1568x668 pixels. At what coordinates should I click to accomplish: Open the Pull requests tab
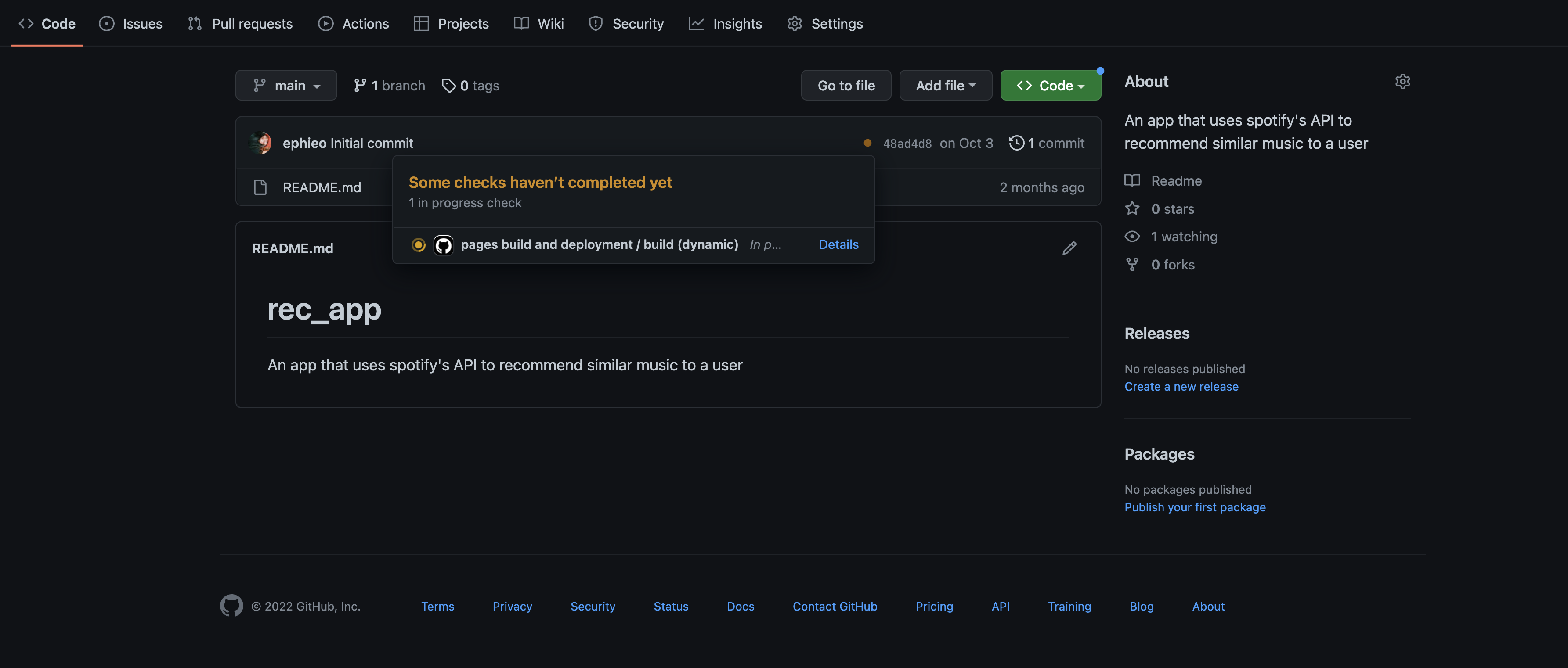click(240, 24)
